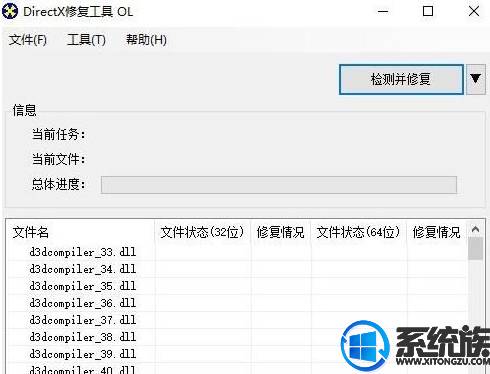The image size is (490, 374).
Task: Click the DirectX repair tool title icon
Action: (10, 12)
